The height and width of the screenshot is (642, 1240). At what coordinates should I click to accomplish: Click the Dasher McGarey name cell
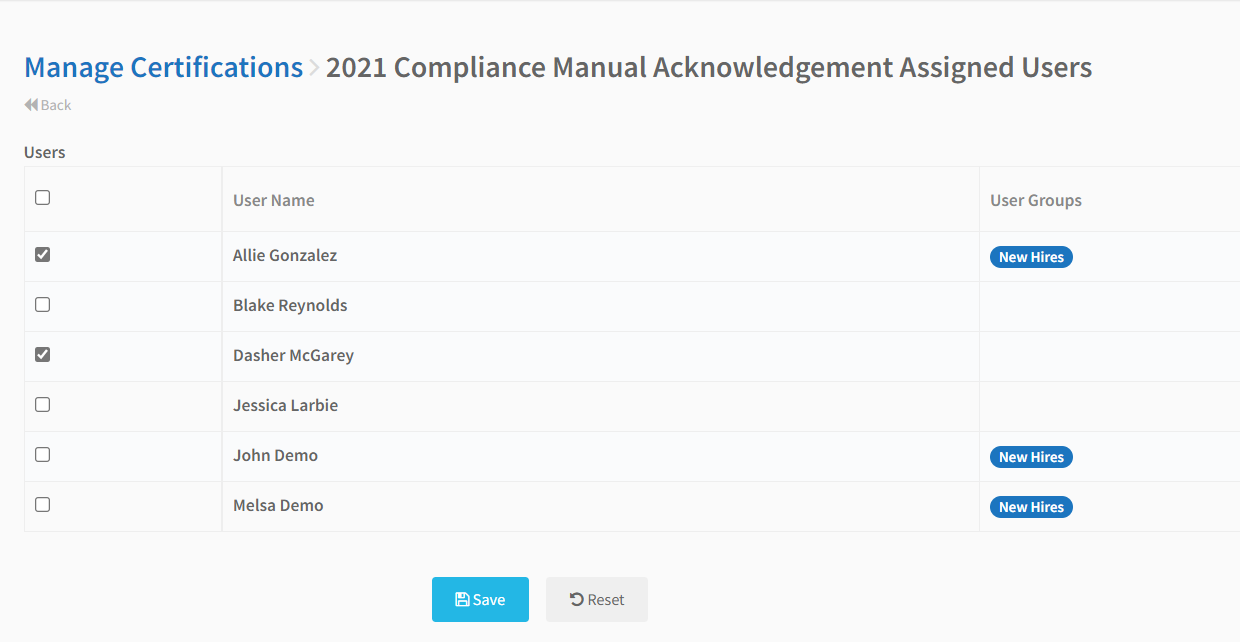(600, 356)
